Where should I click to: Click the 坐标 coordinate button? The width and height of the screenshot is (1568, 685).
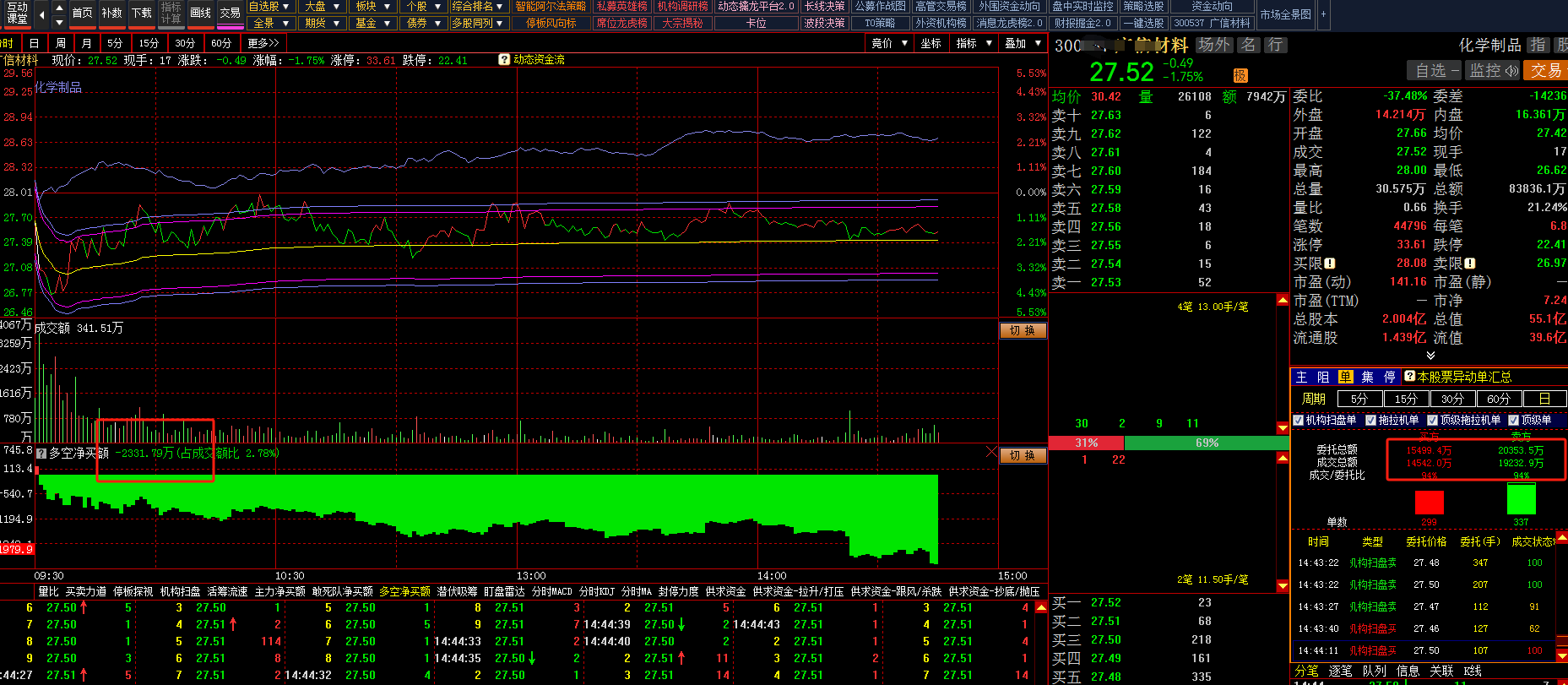[931, 43]
